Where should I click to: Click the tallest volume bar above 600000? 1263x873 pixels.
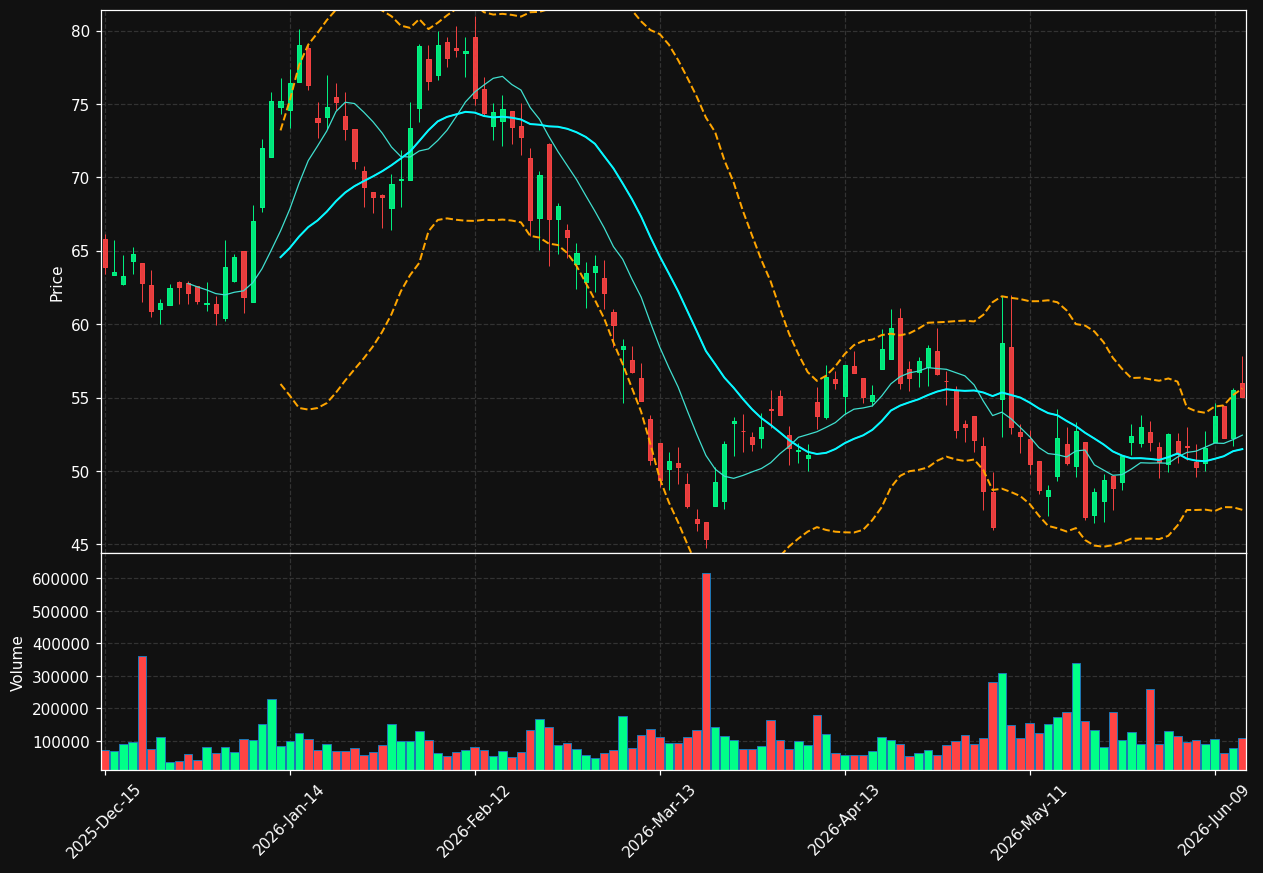(706, 671)
